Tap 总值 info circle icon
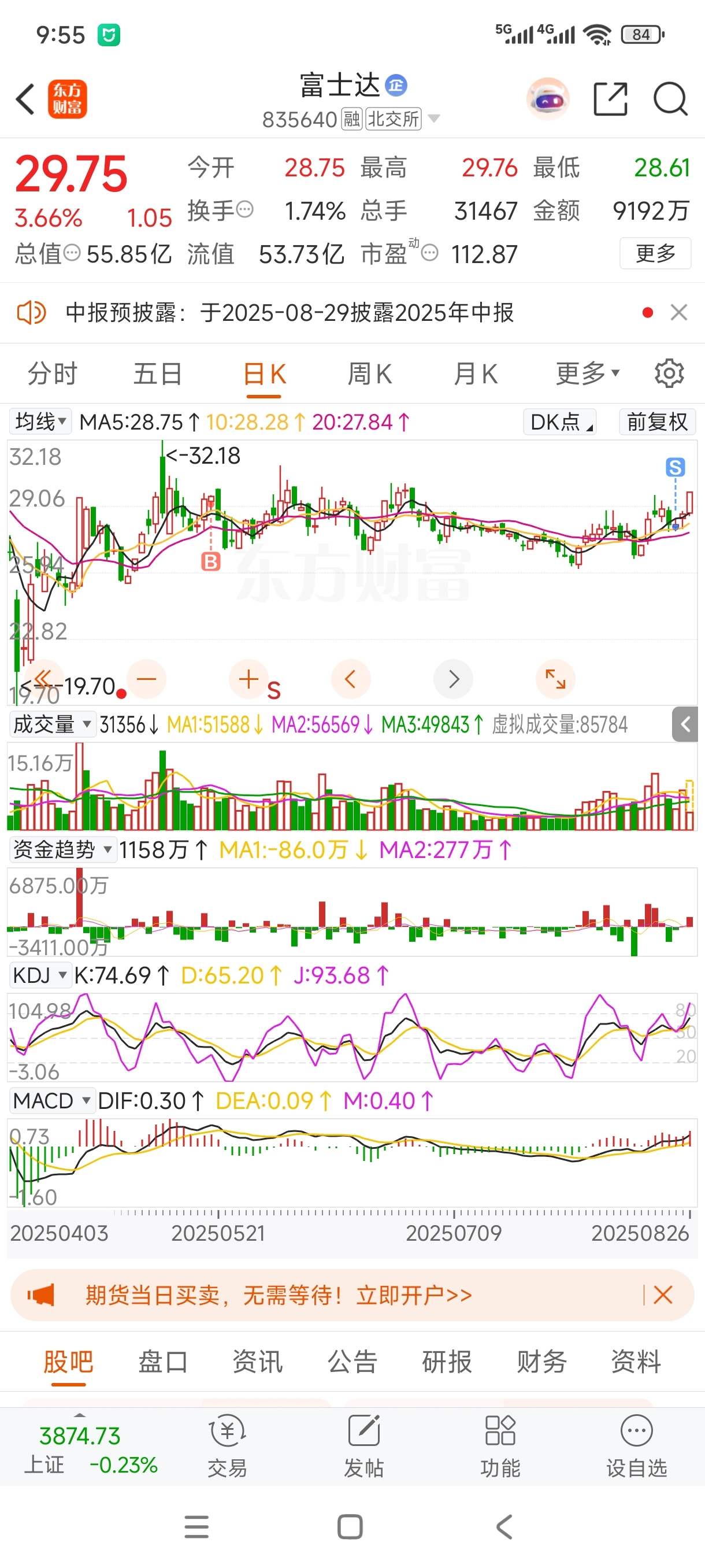The width and height of the screenshot is (705, 1568). [x=72, y=253]
